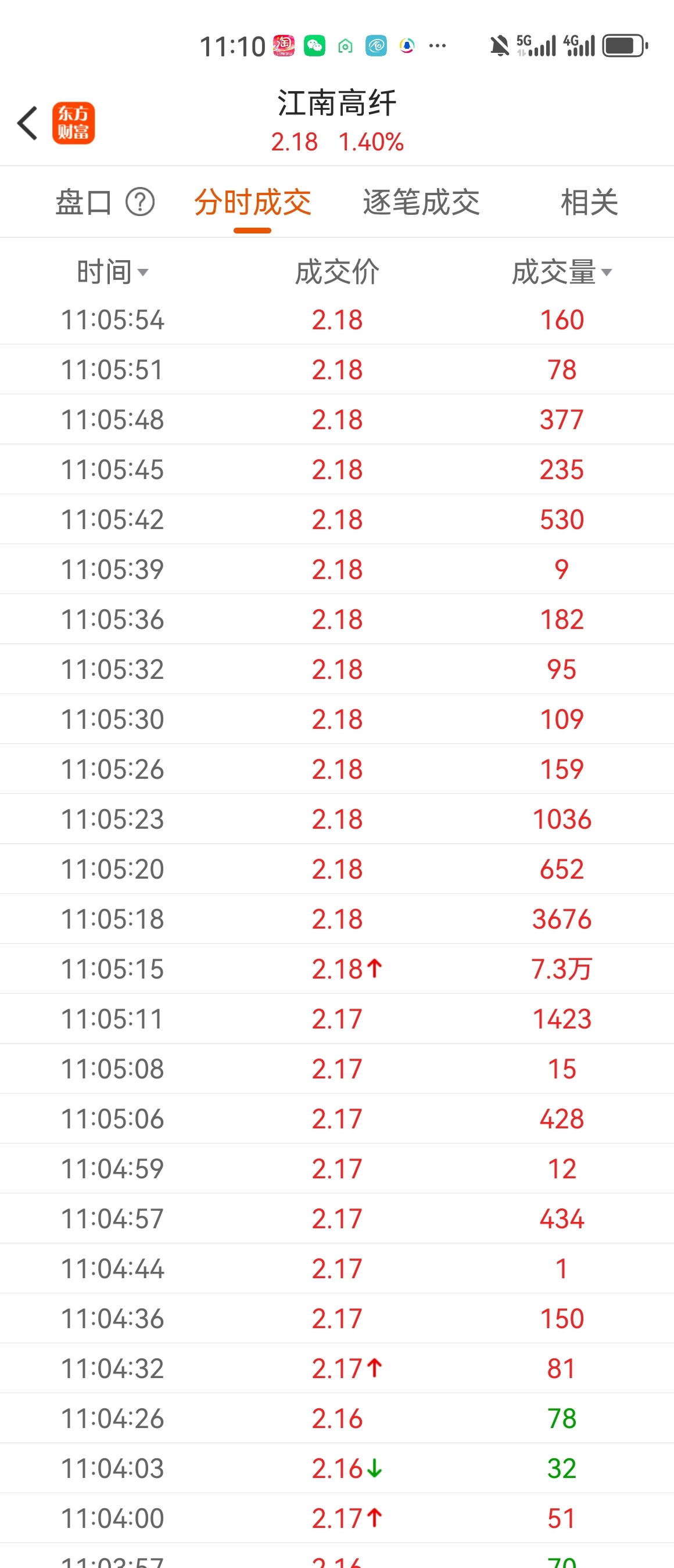Viewport: 674px width, 1568px height.
Task: Select the 11:05:15 trade row with 7.3万
Action: tap(336, 969)
